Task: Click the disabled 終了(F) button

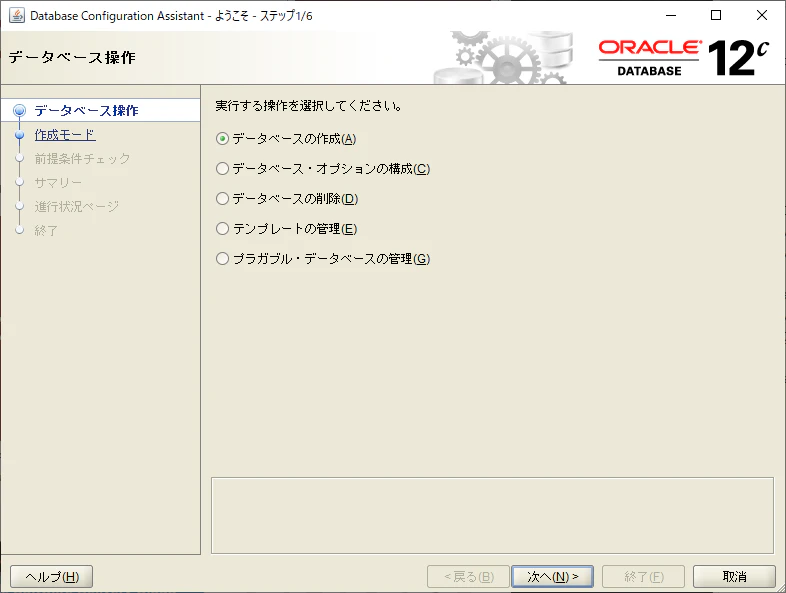Action: point(644,576)
